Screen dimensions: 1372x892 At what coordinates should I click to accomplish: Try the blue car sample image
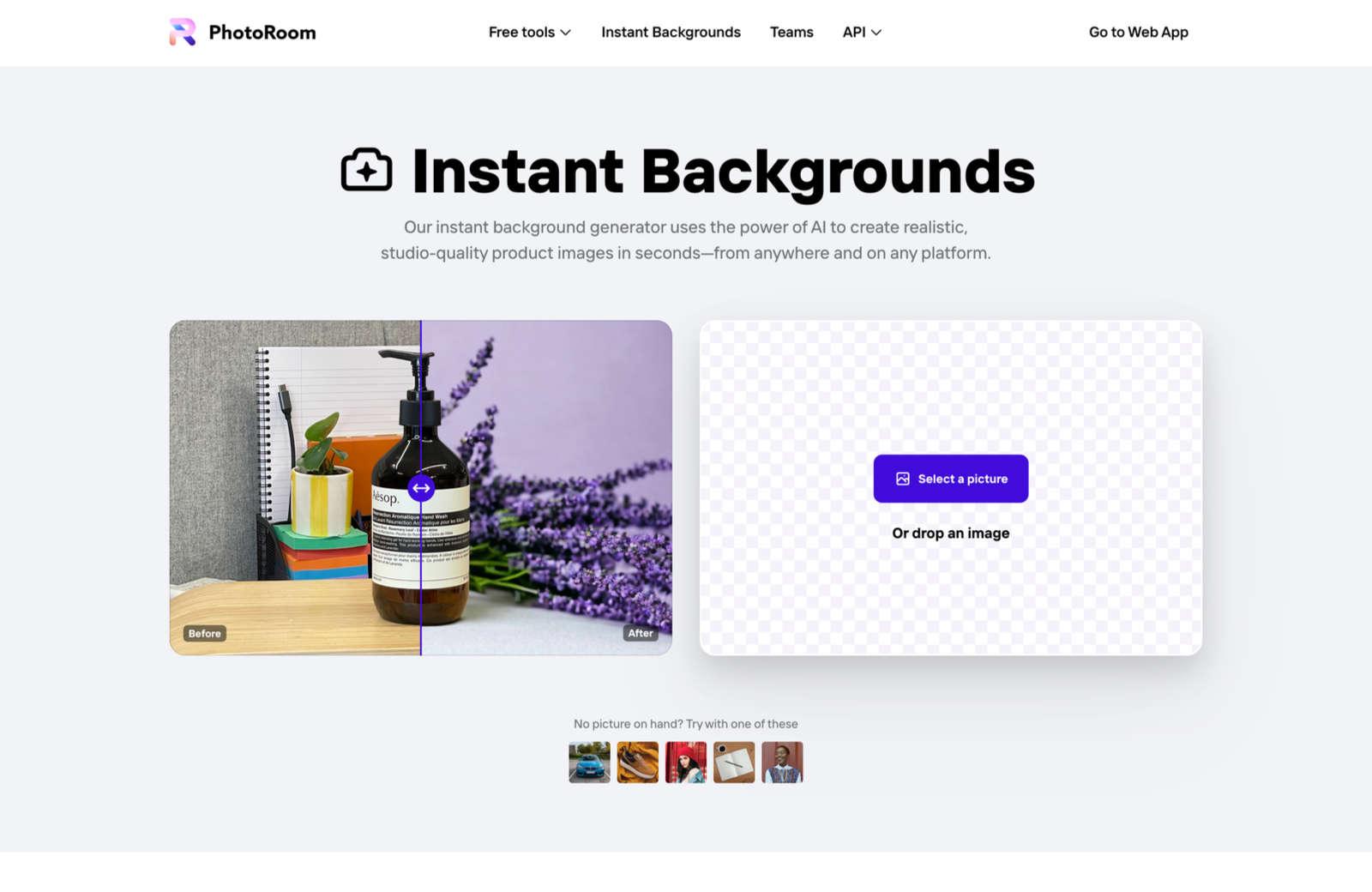(x=590, y=762)
